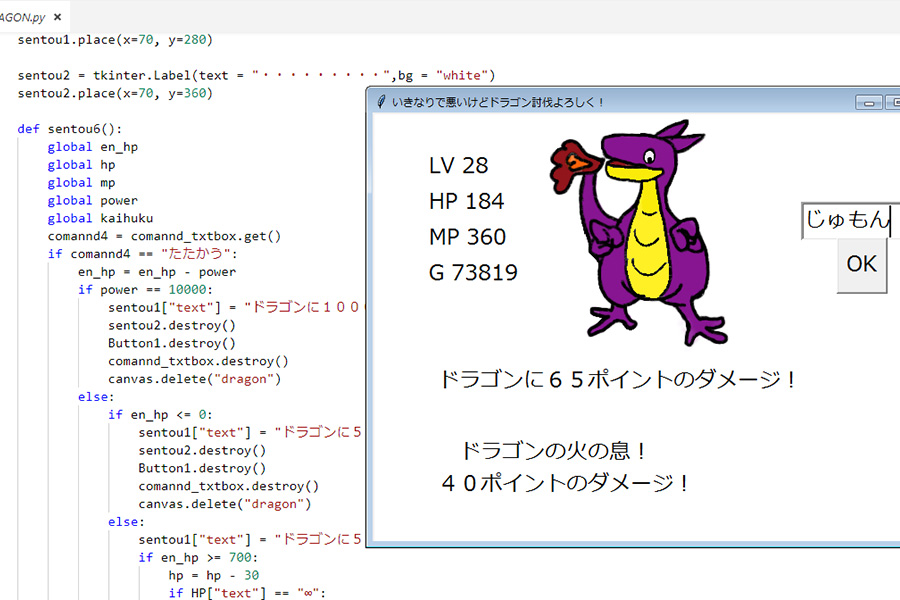Click the if power == 10000: line
The width and height of the screenshot is (900, 600).
(x=145, y=289)
